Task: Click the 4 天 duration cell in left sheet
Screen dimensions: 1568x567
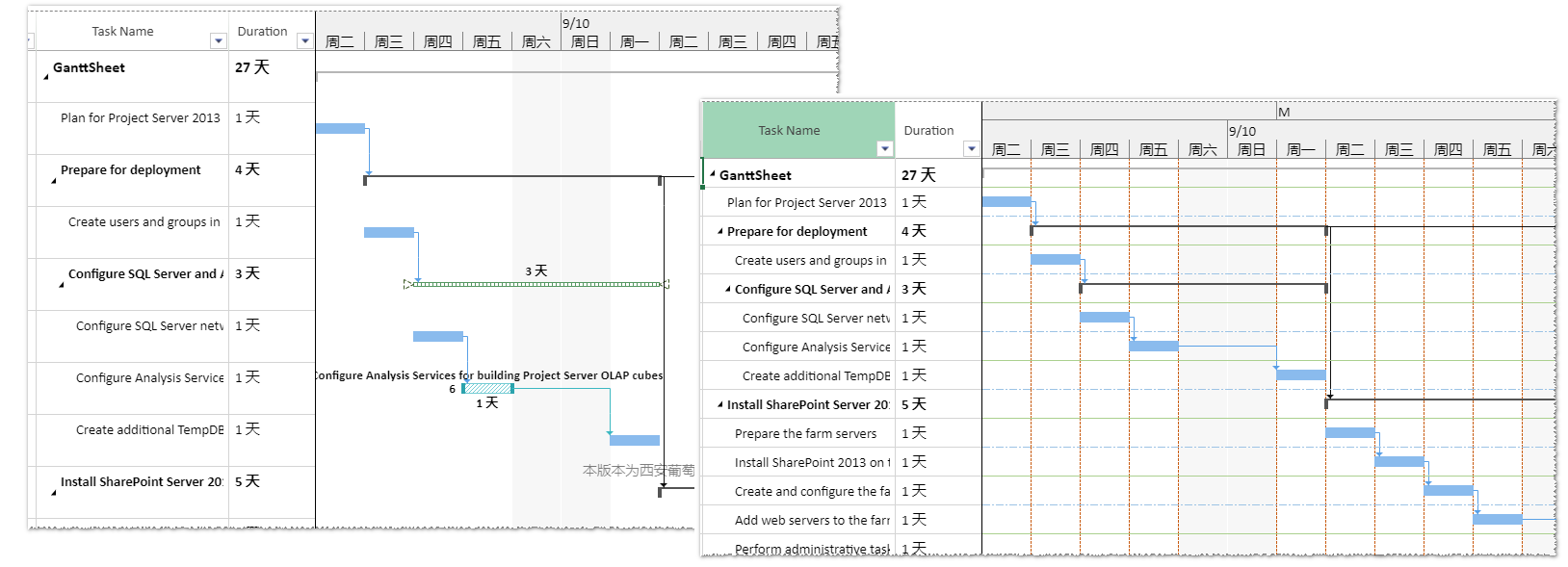Action: pos(272,180)
